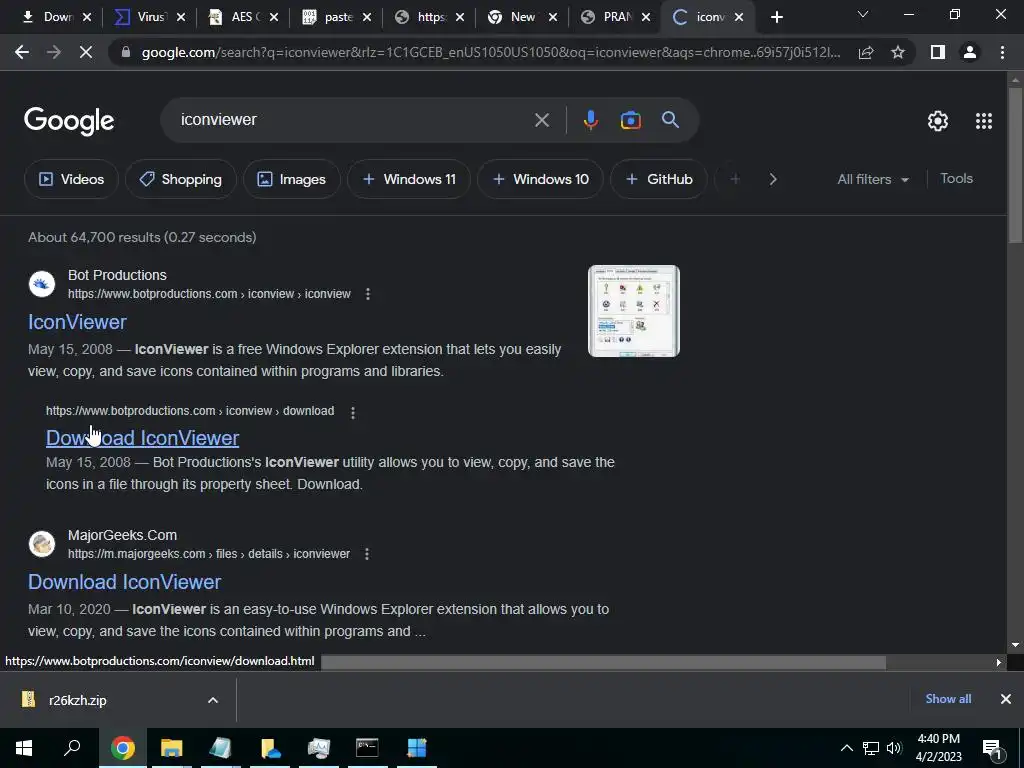Click the volume icon in system tray
Image resolution: width=1024 pixels, height=768 pixels.
point(894,748)
